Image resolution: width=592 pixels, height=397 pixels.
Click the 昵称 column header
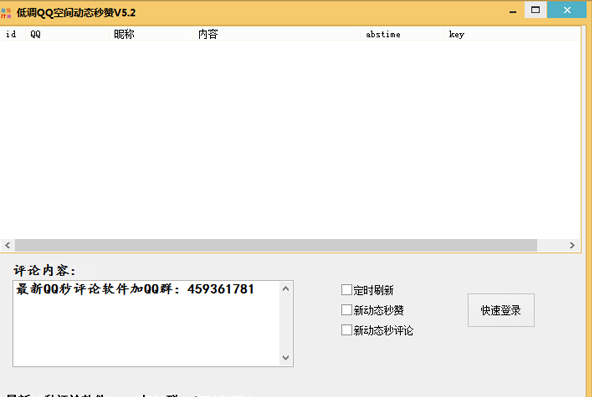coord(151,34)
